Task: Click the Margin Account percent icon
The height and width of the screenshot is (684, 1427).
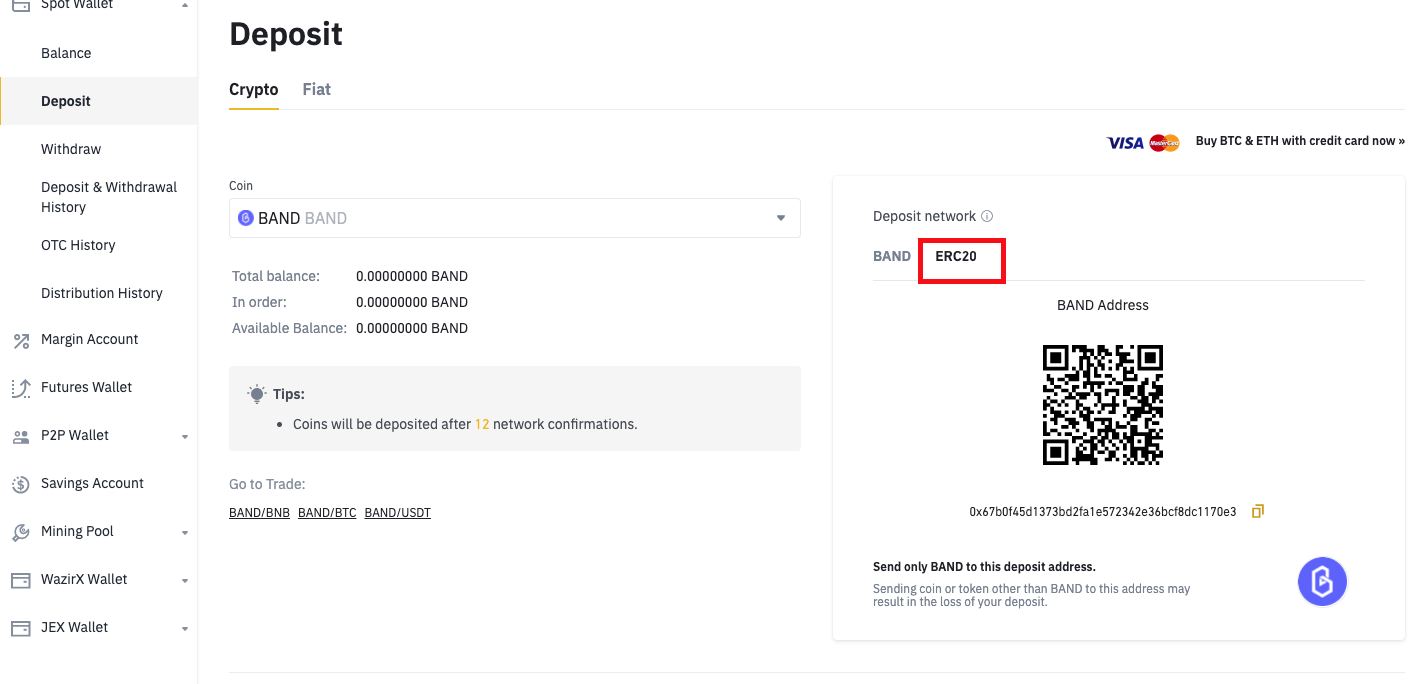Action: (x=20, y=340)
